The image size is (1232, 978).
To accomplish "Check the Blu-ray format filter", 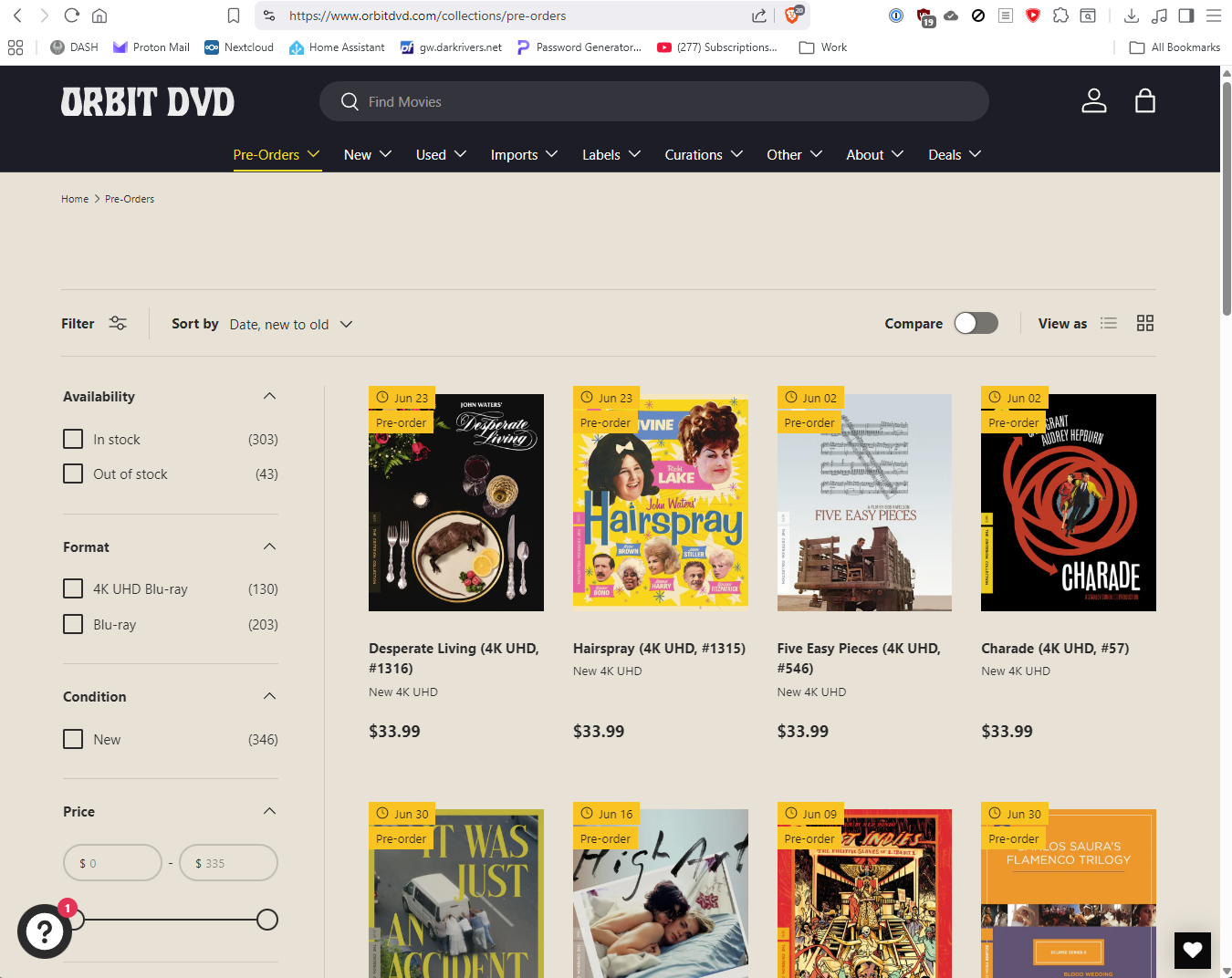I will point(73,624).
